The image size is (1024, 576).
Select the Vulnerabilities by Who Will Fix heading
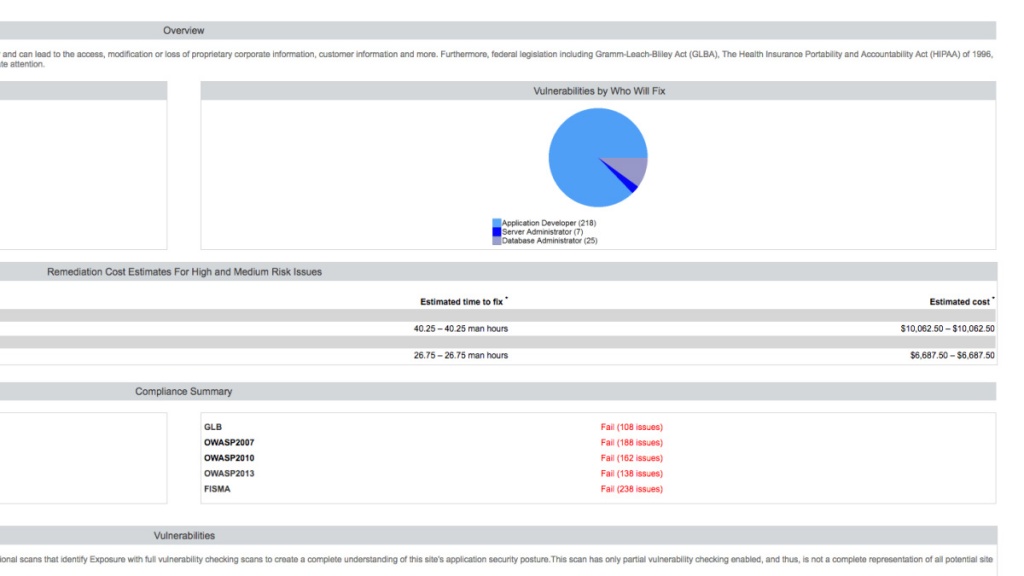599,91
